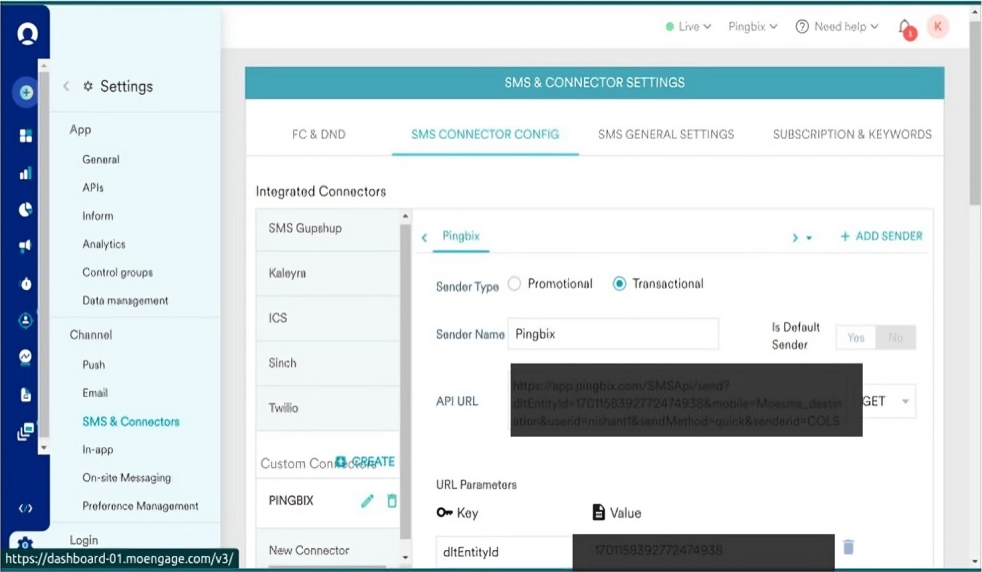Switch to the SMS GENERAL SETTINGS tab
The height and width of the screenshot is (572, 982).
tap(666, 134)
